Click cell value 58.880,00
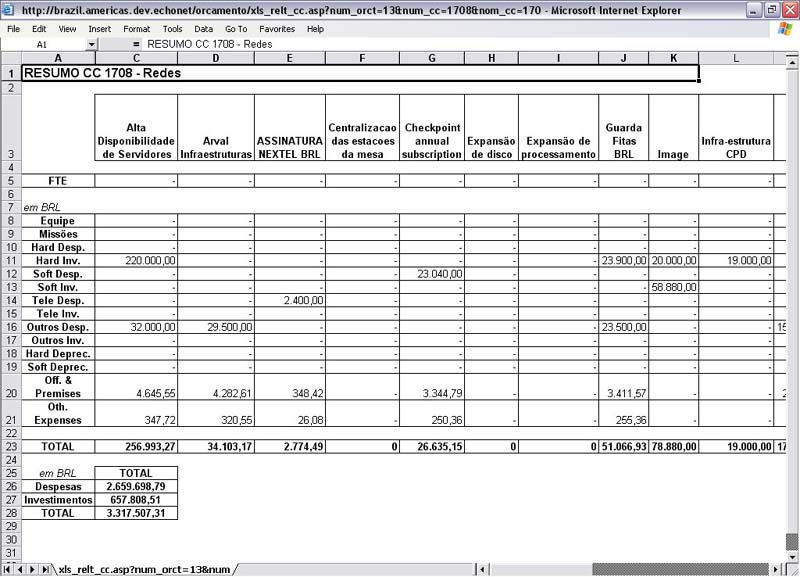Image resolution: width=800 pixels, height=577 pixels. point(673,287)
